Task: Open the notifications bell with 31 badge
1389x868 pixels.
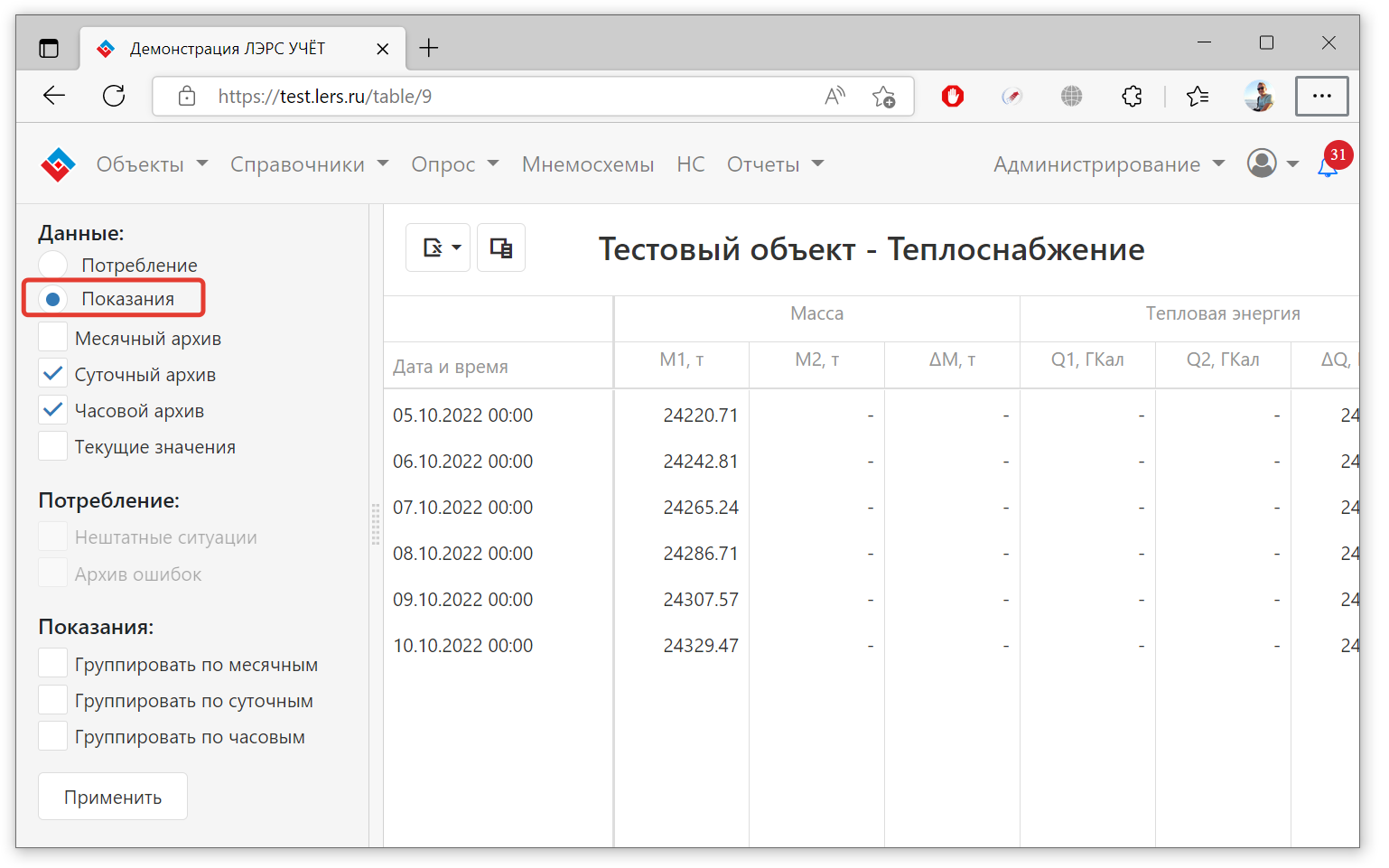Action: coord(1328,166)
